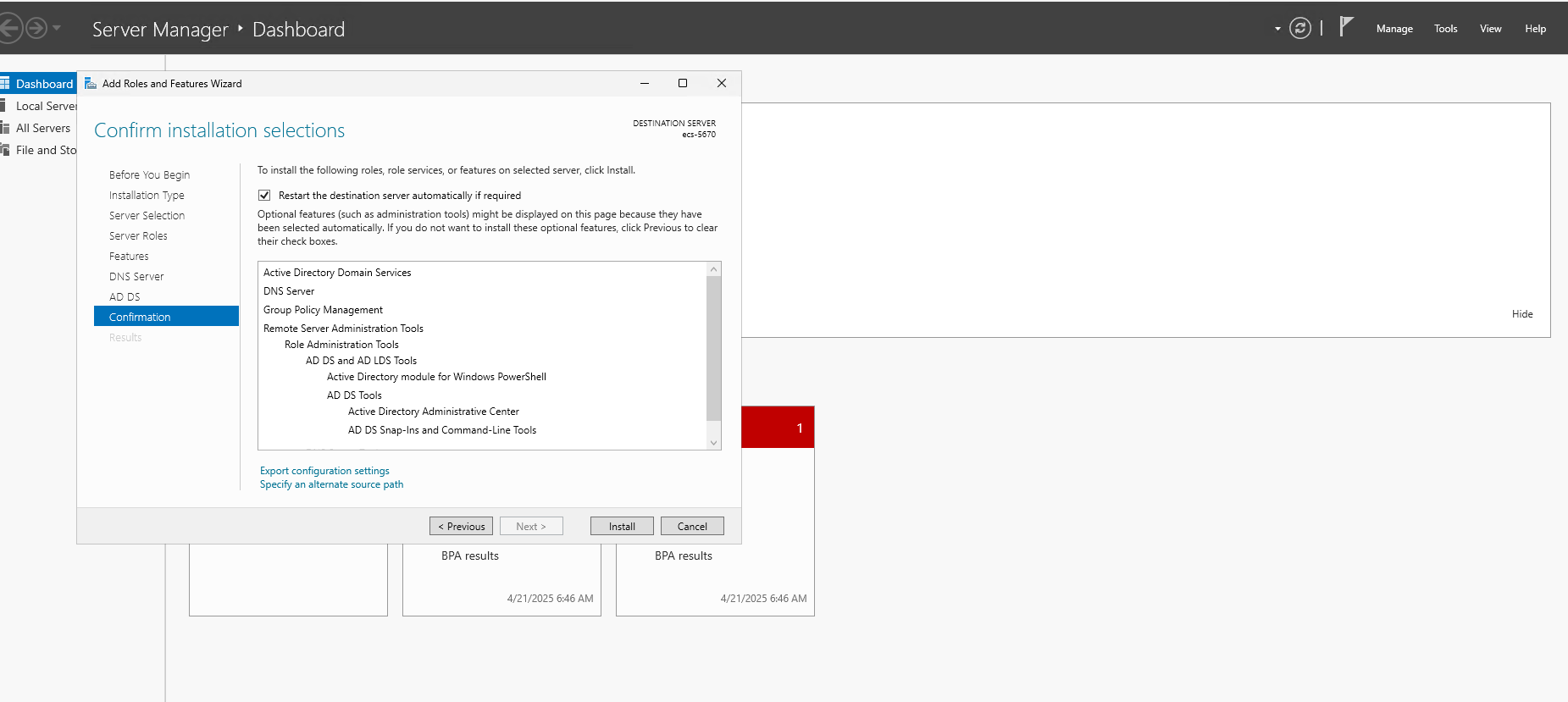
Task: Click the forward navigation arrow
Action: (x=36, y=29)
